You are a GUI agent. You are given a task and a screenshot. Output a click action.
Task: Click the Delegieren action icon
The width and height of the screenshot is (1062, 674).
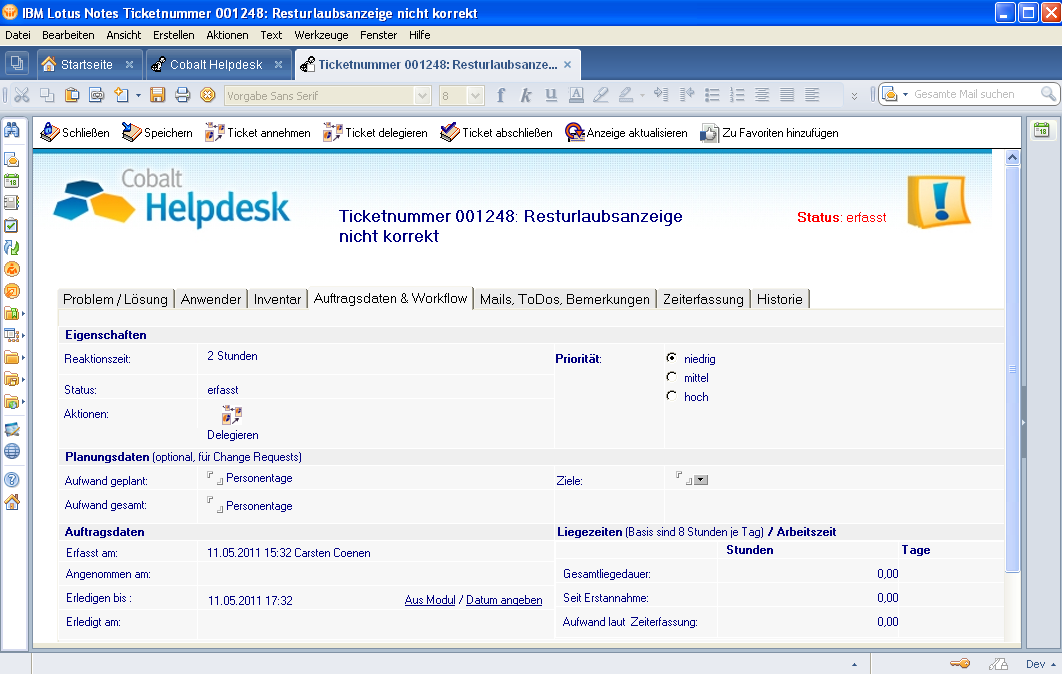pos(232,415)
